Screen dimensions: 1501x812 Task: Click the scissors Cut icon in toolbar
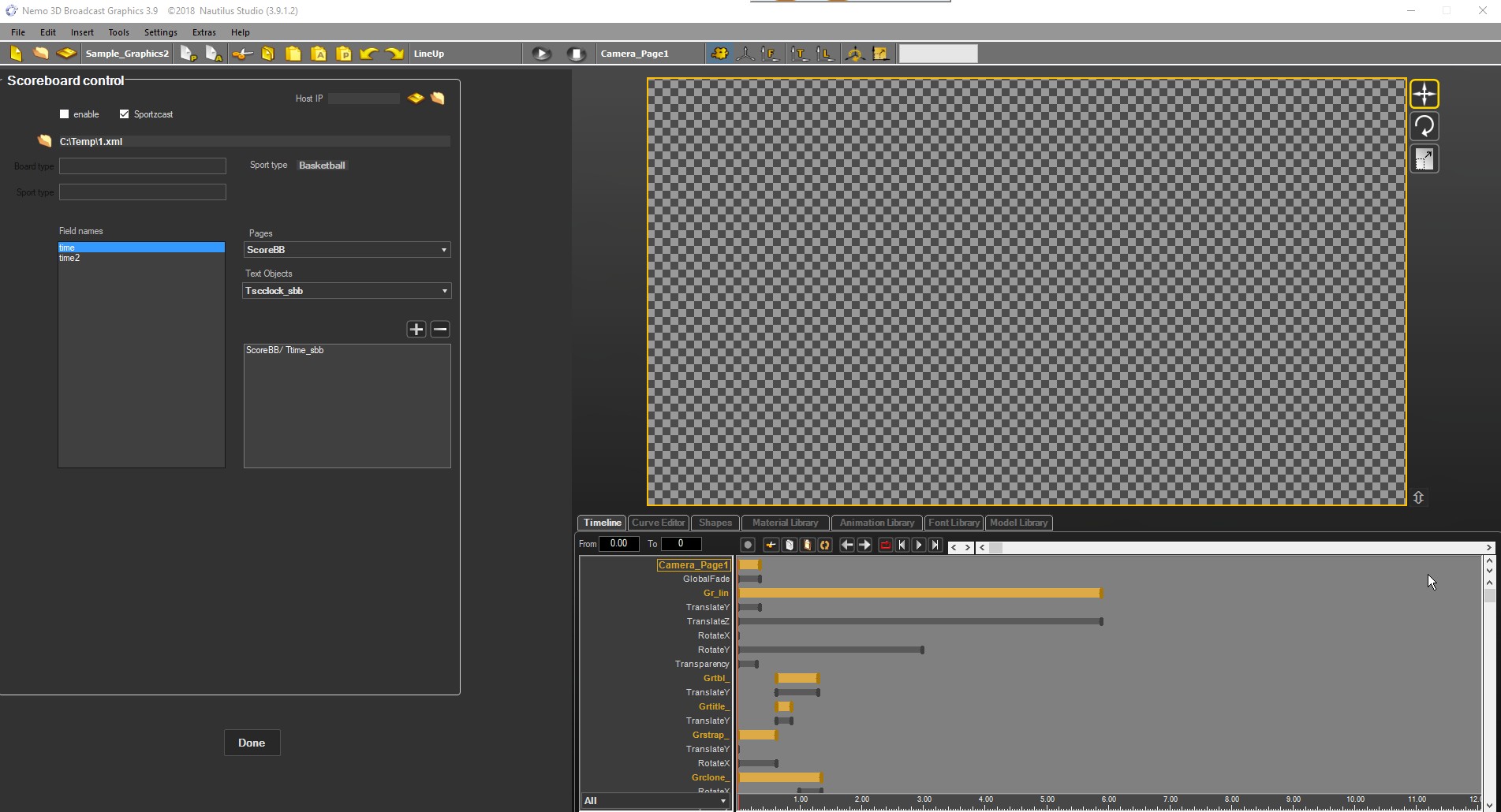tap(243, 54)
